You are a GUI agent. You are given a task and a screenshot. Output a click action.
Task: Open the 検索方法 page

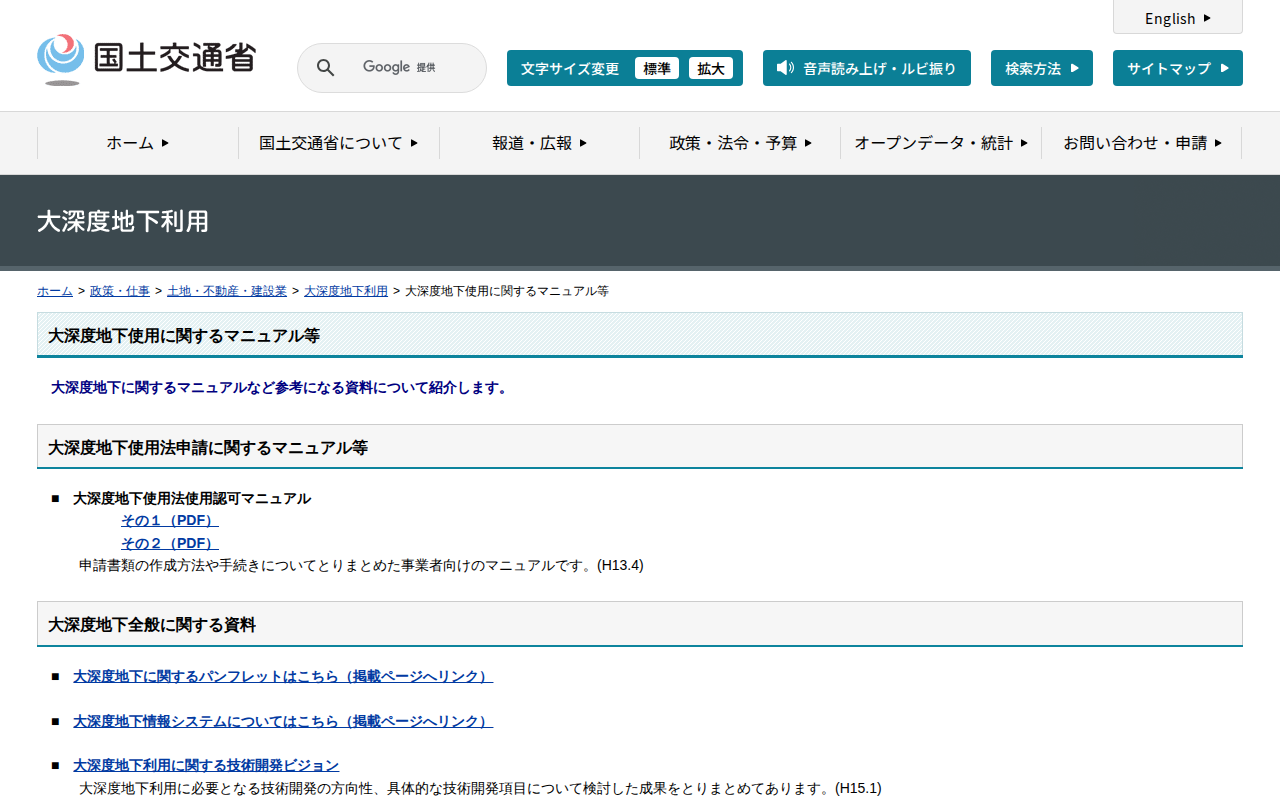pyautogui.click(x=1041, y=68)
